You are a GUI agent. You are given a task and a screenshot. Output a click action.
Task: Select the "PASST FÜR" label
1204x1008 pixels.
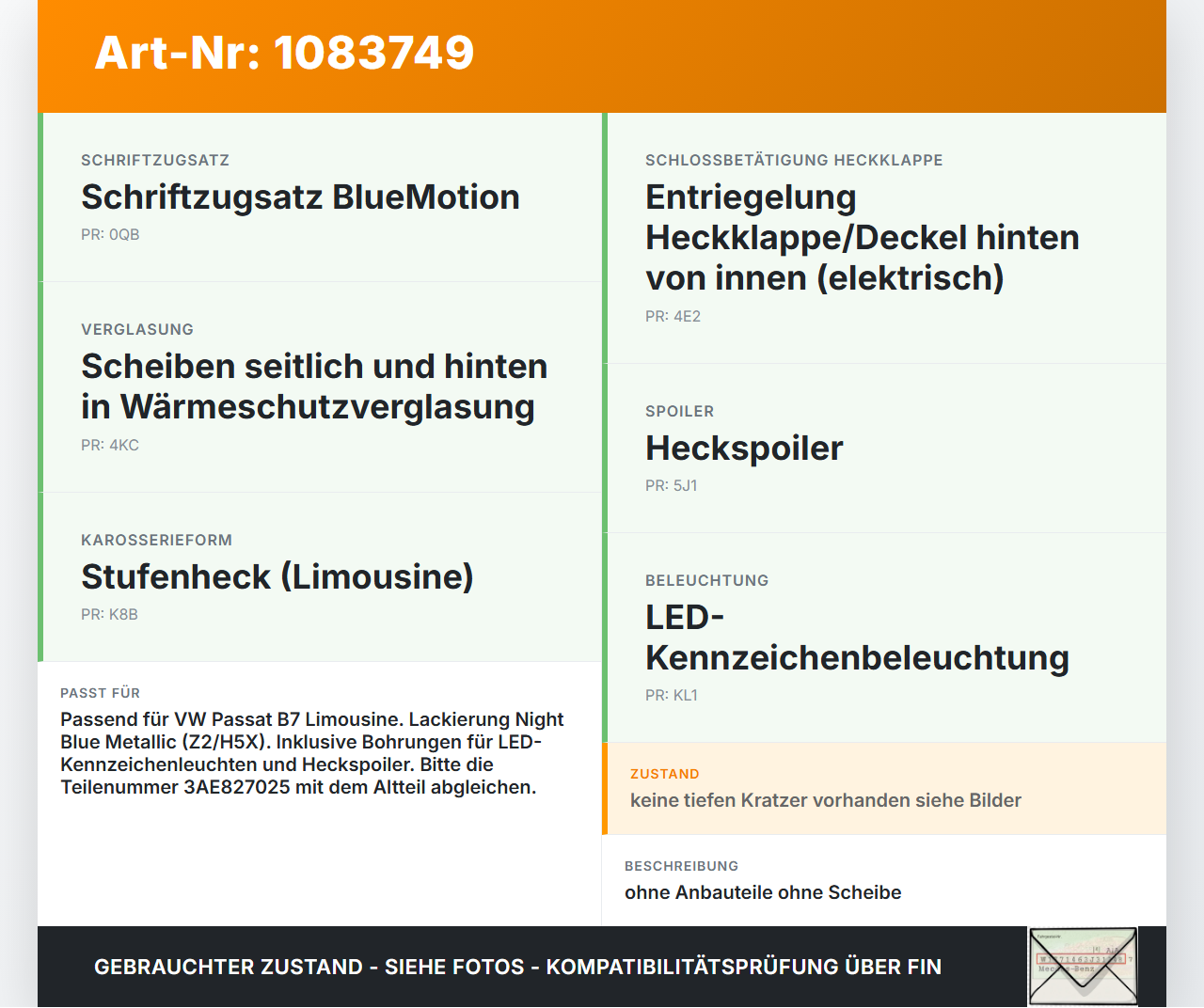coord(100,693)
